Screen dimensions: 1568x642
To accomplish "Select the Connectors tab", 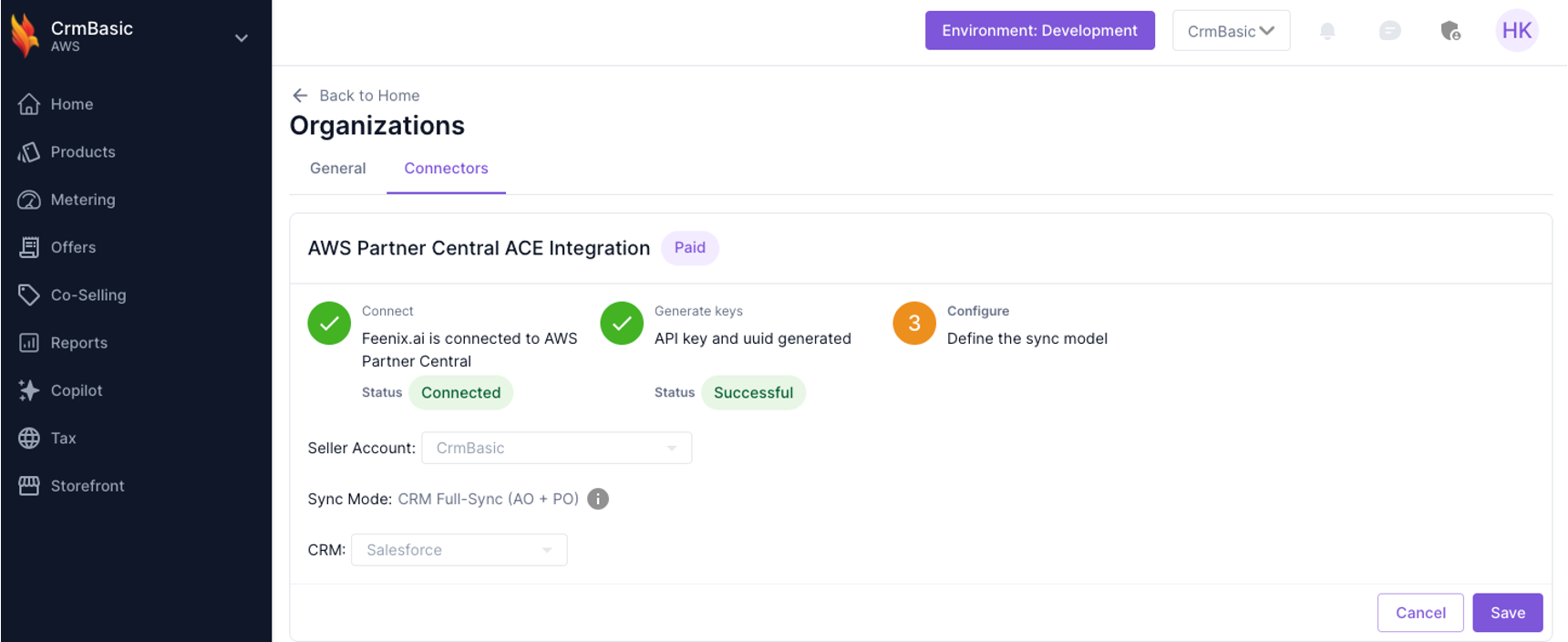I will pos(446,169).
